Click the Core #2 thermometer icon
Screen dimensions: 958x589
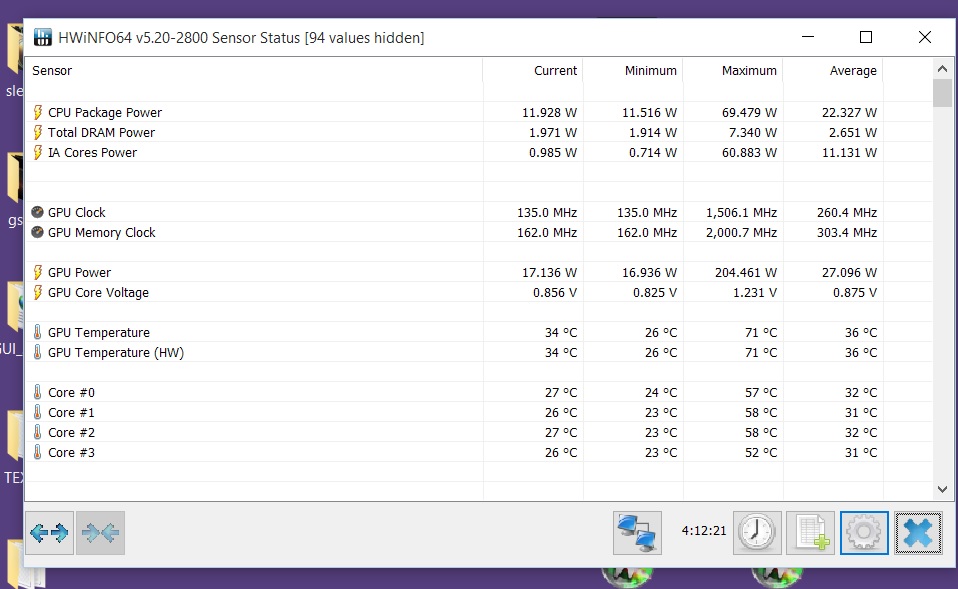[x=37, y=433]
